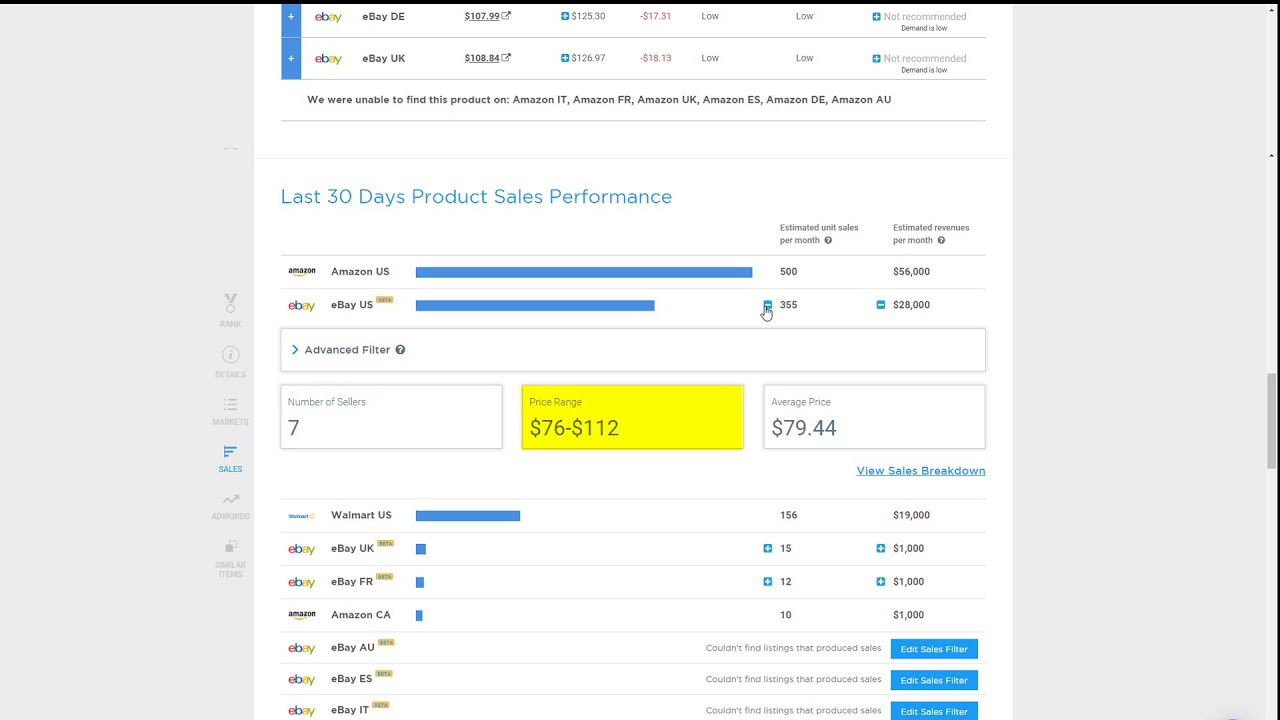Viewport: 1280px width, 720px height.
Task: Go to Markets sidebar section
Action: coord(230,410)
